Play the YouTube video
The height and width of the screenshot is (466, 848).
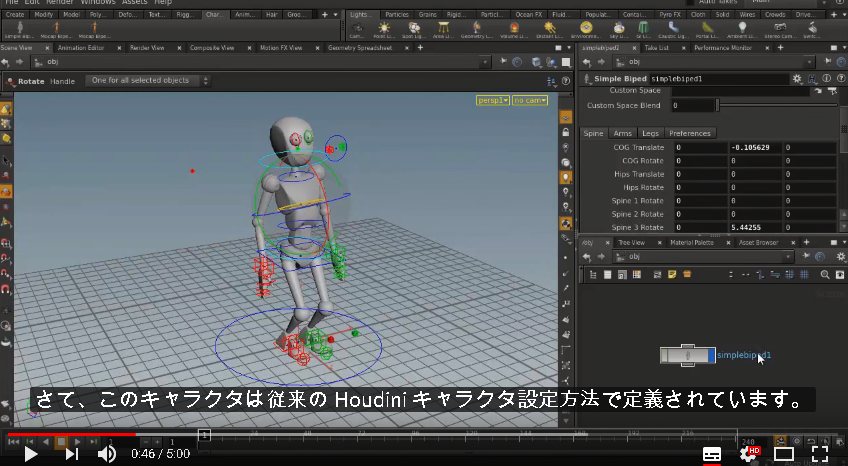31,454
